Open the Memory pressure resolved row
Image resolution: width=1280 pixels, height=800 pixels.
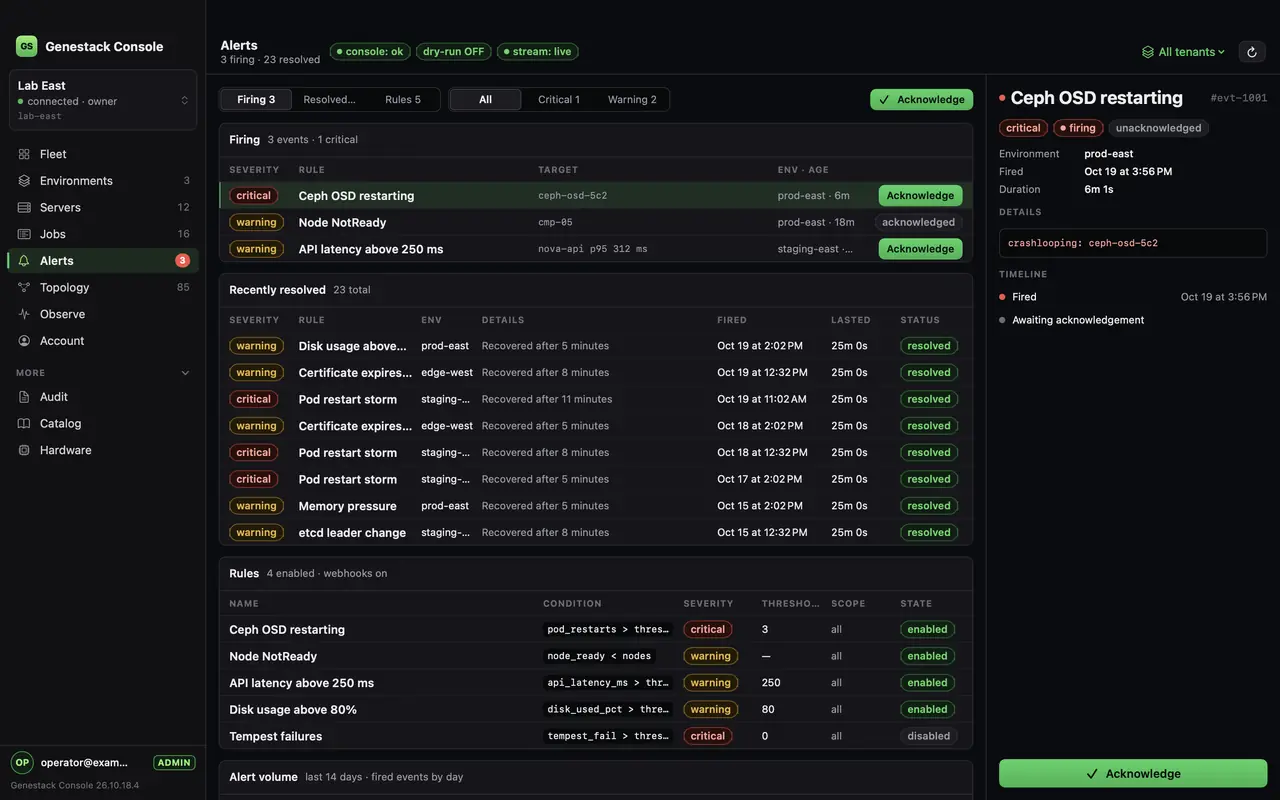pos(596,506)
